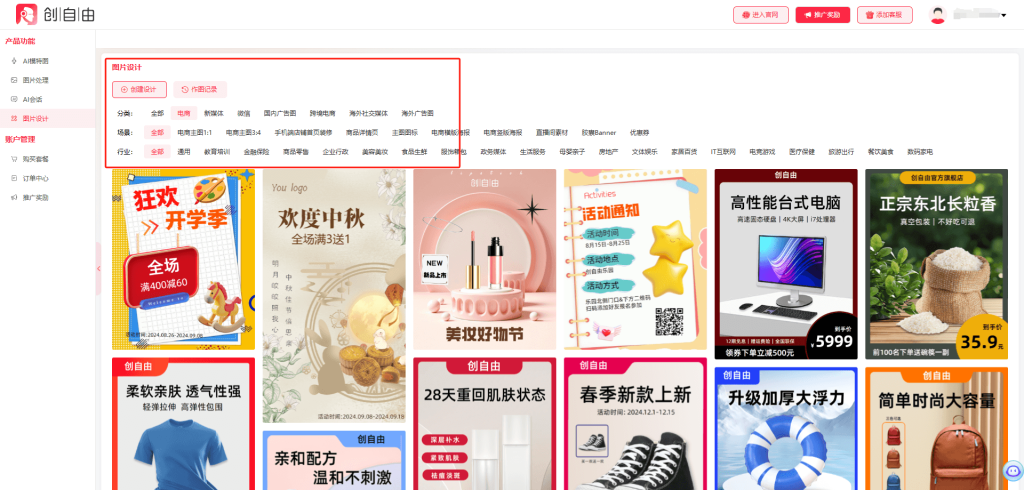Open 作图记录 history
The image size is (1024, 490).
coord(199,89)
